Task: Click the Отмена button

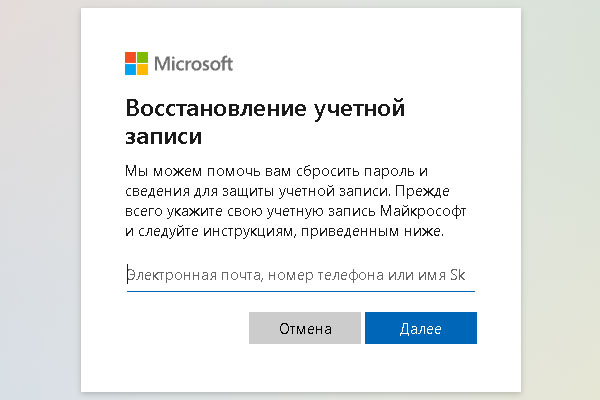Action: click(305, 328)
